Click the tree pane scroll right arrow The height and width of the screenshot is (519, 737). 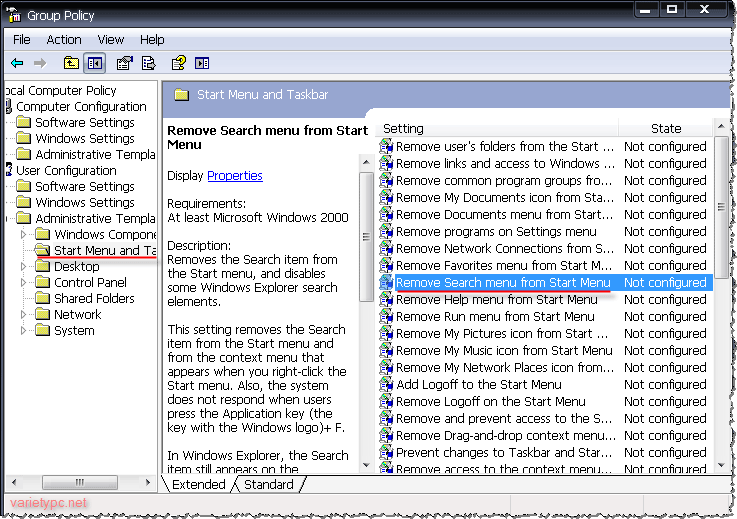click(148, 482)
